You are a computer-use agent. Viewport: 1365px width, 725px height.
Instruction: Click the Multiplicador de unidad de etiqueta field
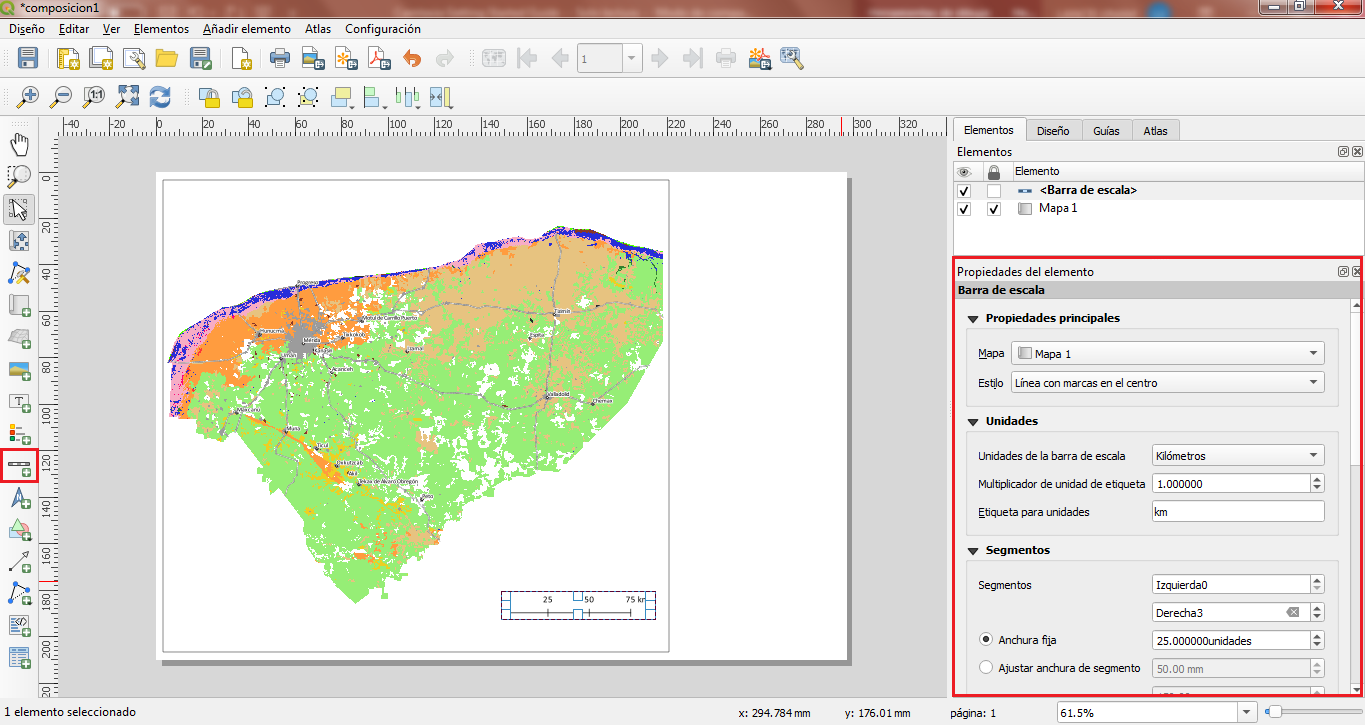click(1230, 483)
